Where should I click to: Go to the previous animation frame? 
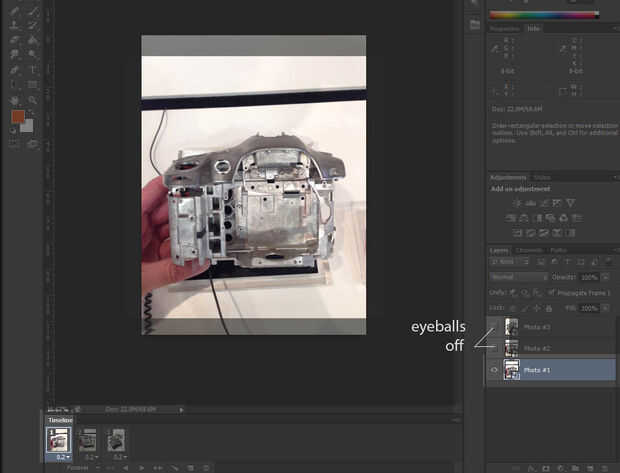click(x=125, y=468)
